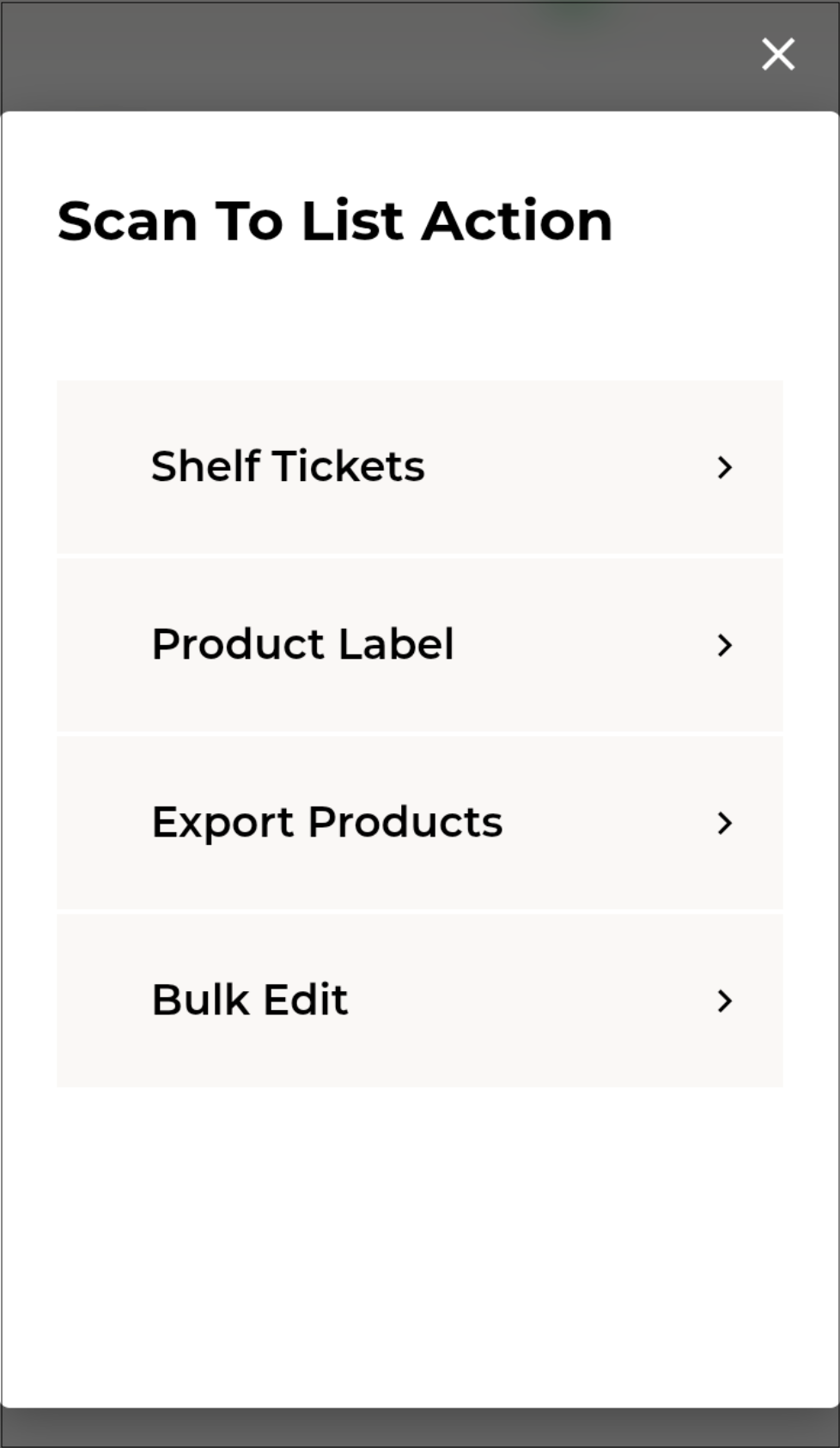The image size is (840, 1448).
Task: Click the dark strip below the dialog
Action: 419,1428
